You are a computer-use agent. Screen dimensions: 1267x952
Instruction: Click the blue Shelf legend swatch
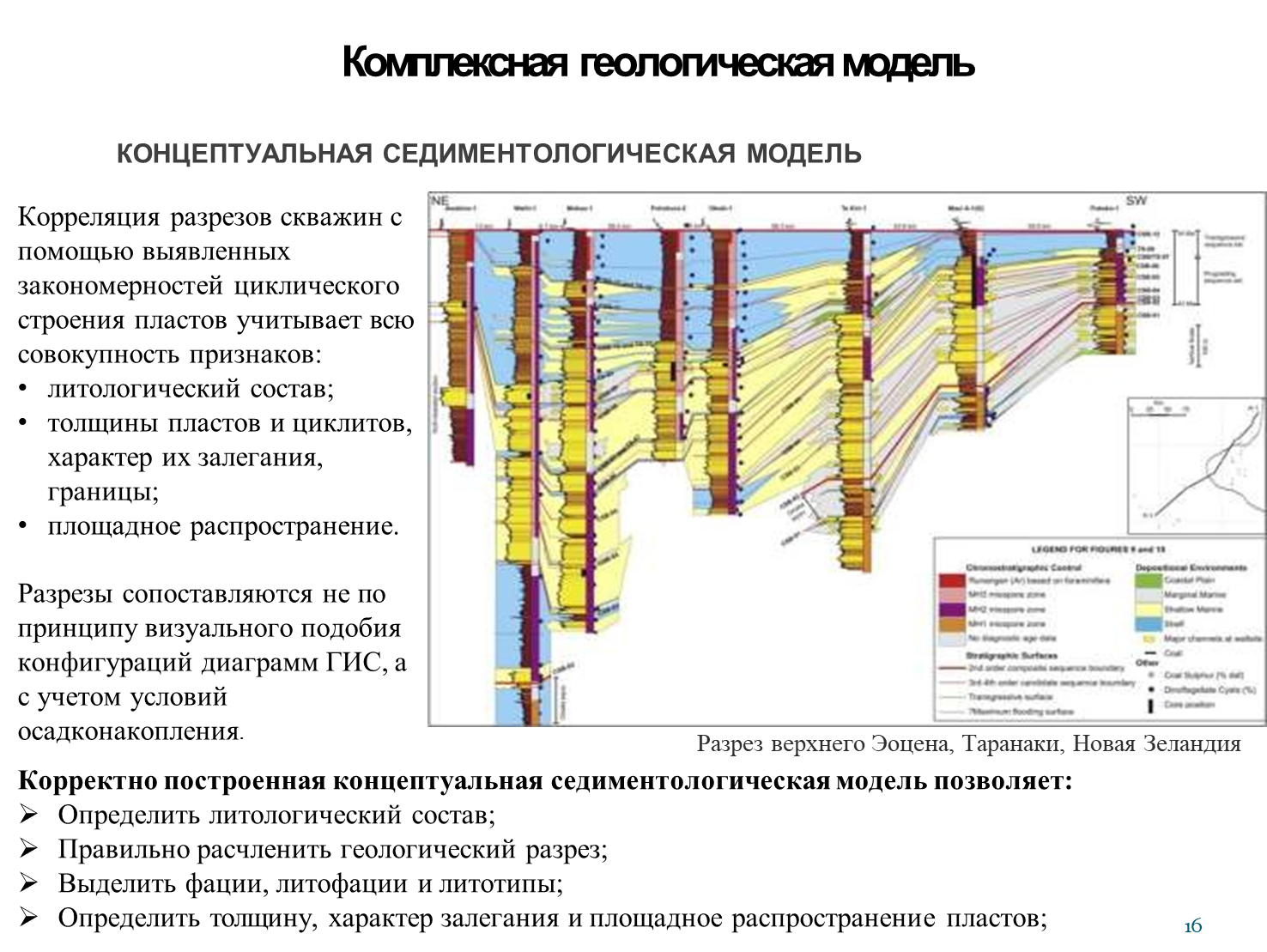click(1149, 624)
